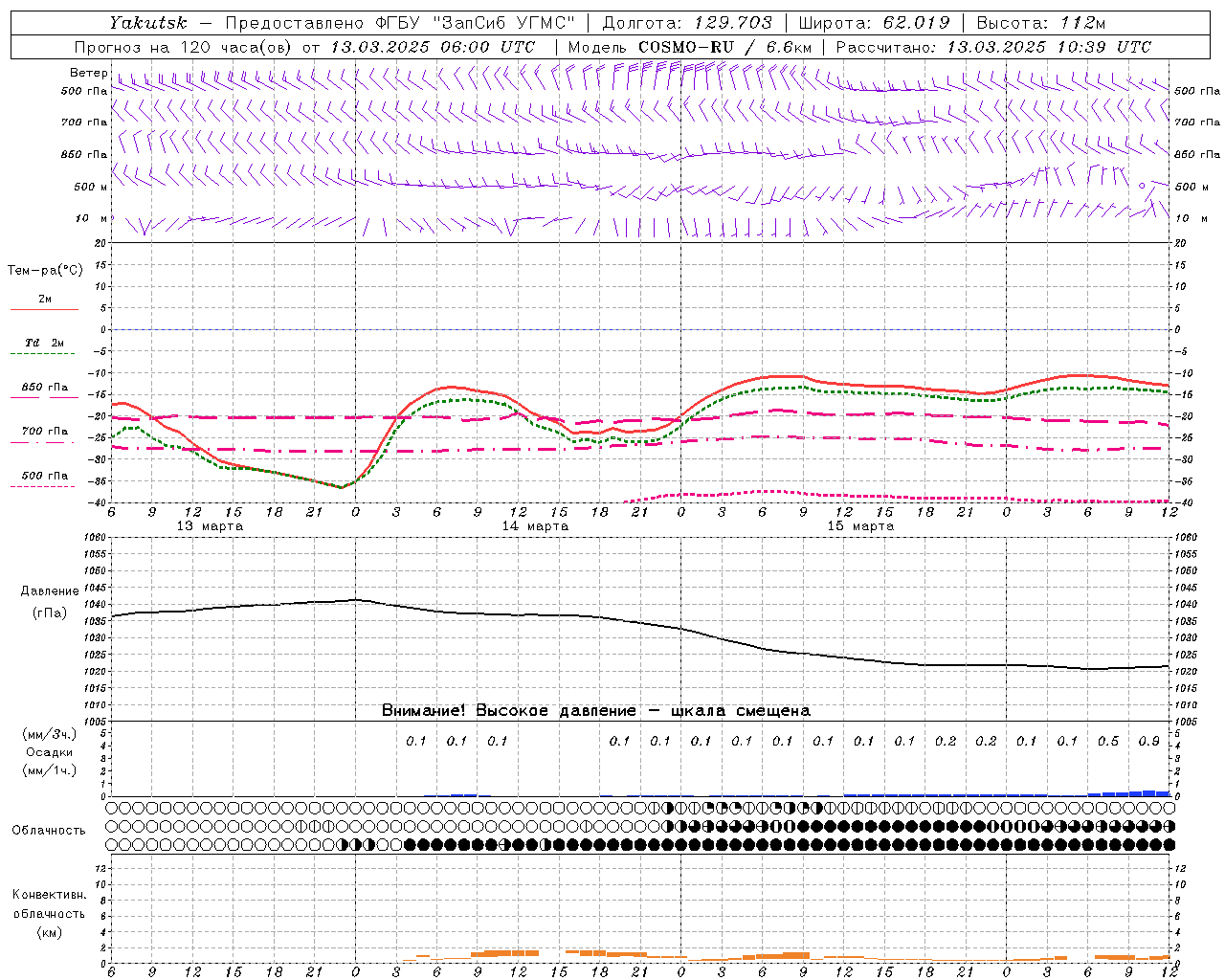Click the "13.03.2025 06:00 UTC" forecast start time
The height and width of the screenshot is (980, 1225).
pos(433,47)
